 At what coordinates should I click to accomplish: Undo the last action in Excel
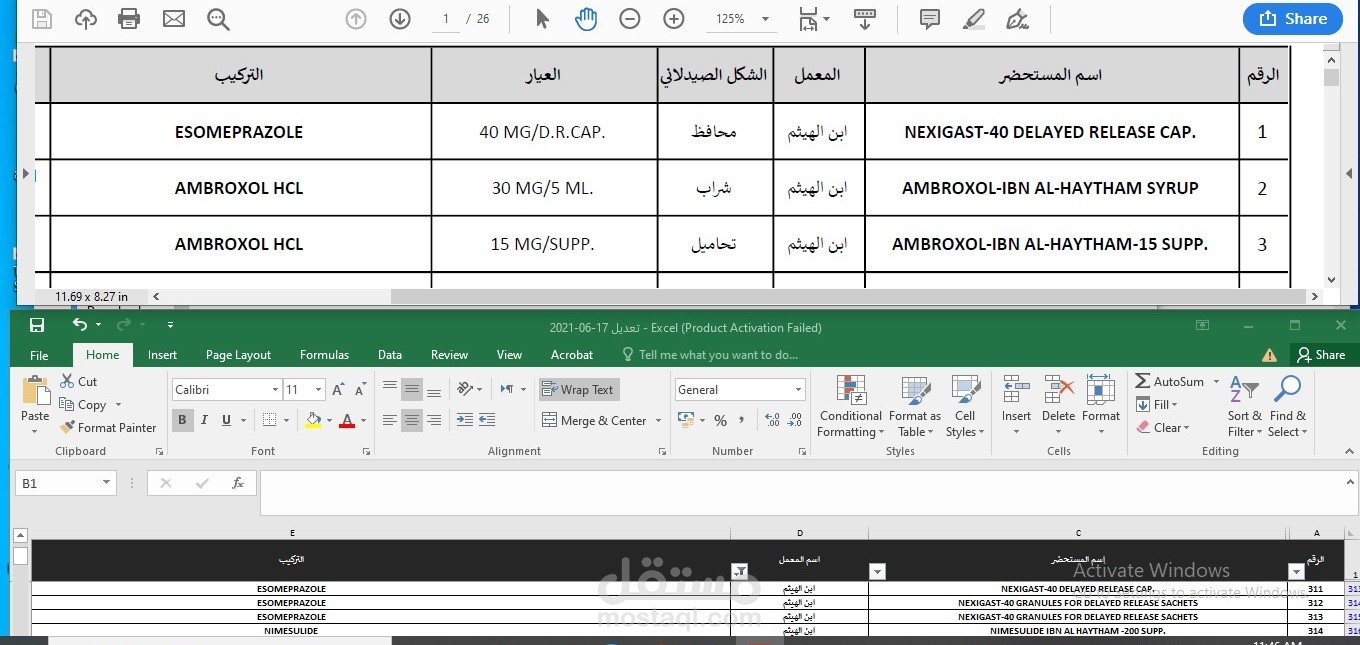click(80, 325)
